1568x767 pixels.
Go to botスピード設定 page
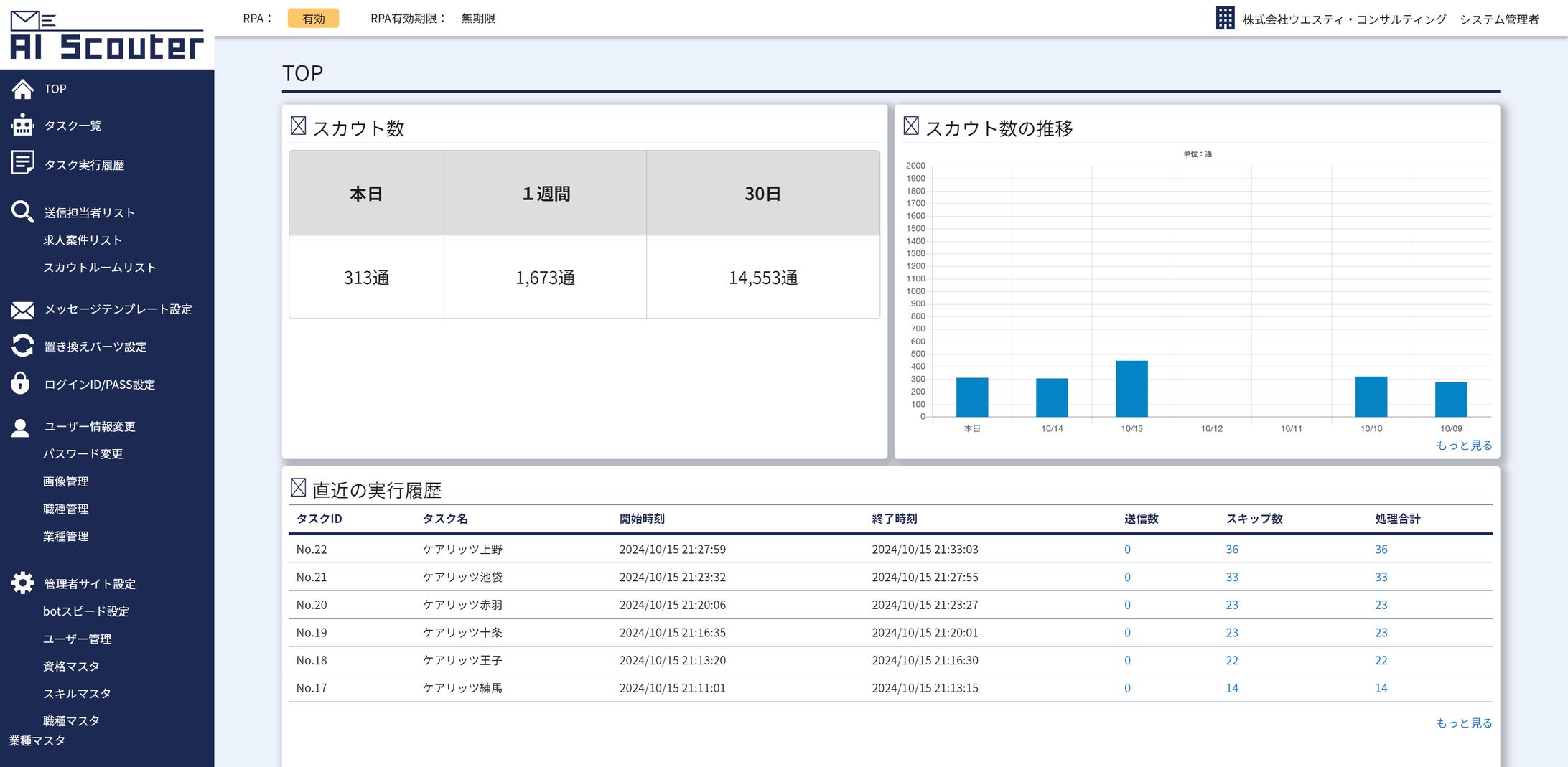[x=86, y=611]
